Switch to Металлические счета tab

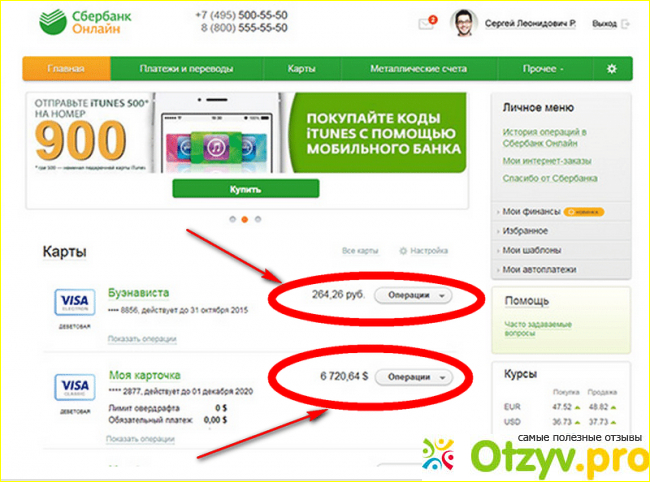coord(419,69)
